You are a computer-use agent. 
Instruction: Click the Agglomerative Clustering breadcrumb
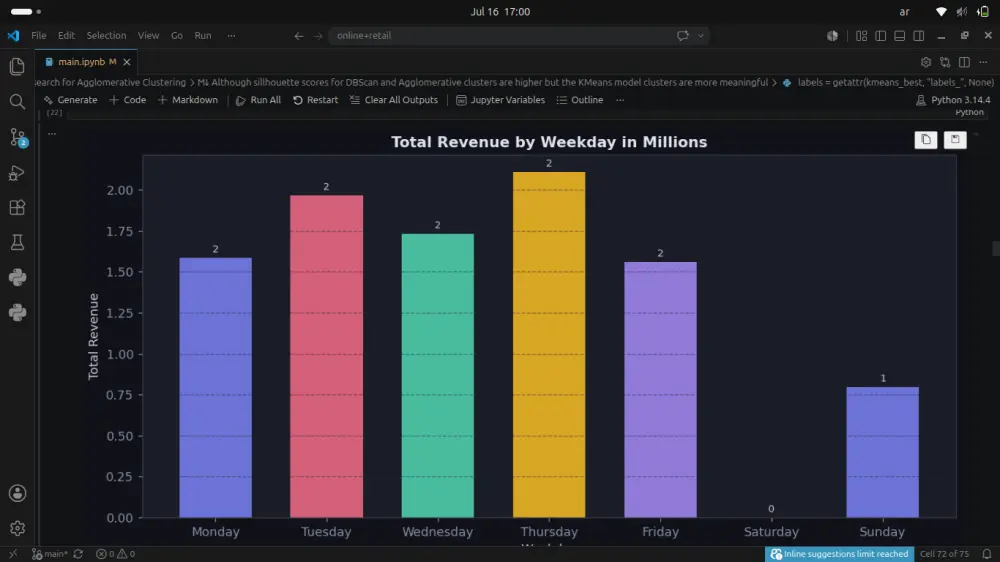point(110,82)
